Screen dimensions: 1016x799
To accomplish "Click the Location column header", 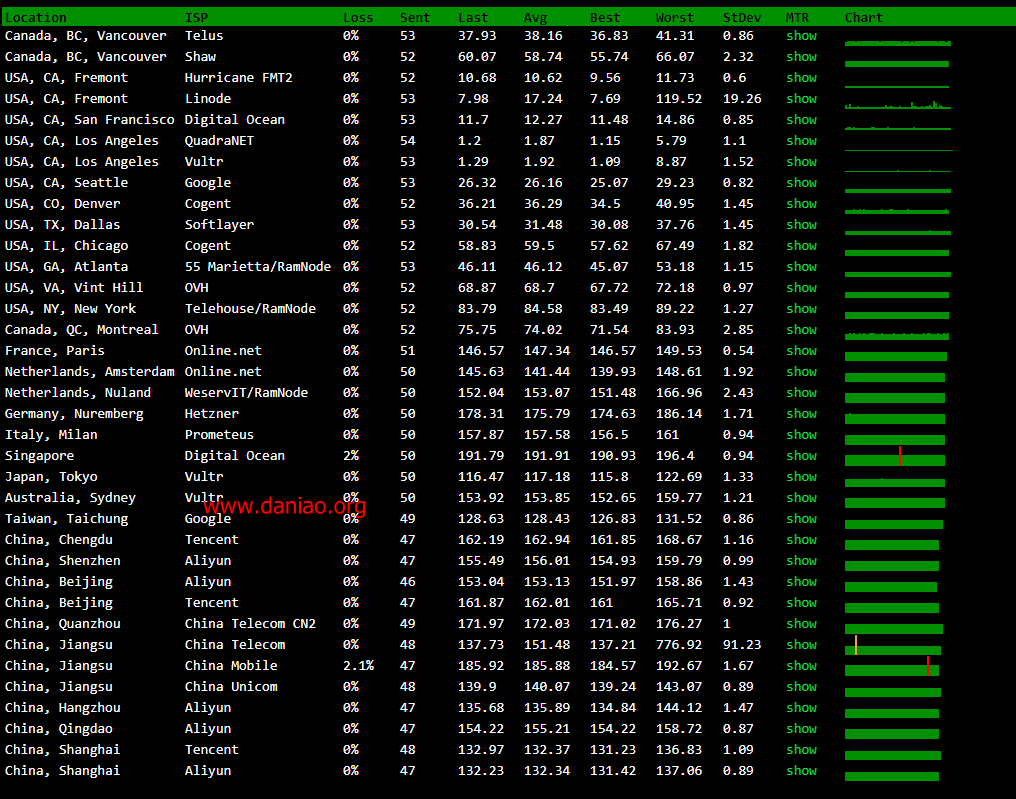I will coord(36,17).
